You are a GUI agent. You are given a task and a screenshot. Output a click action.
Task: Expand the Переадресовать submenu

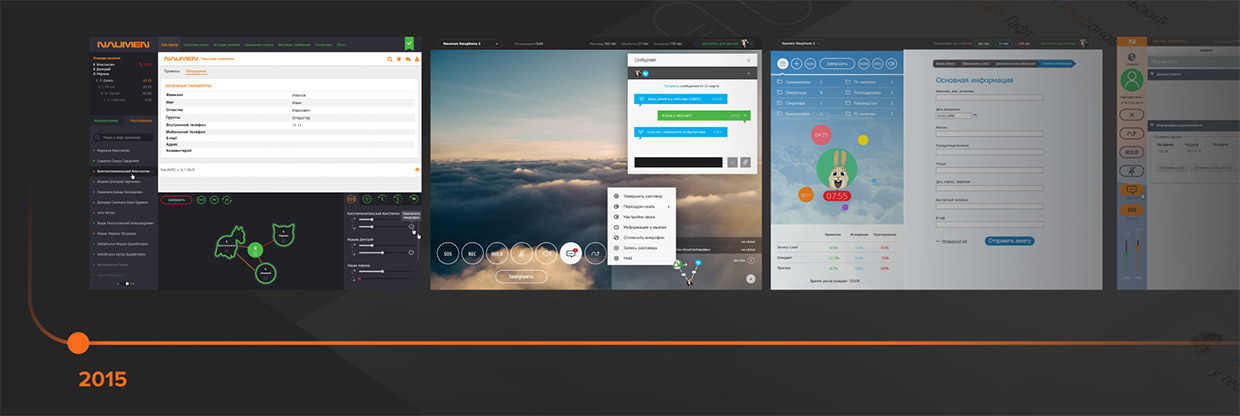[x=642, y=206]
